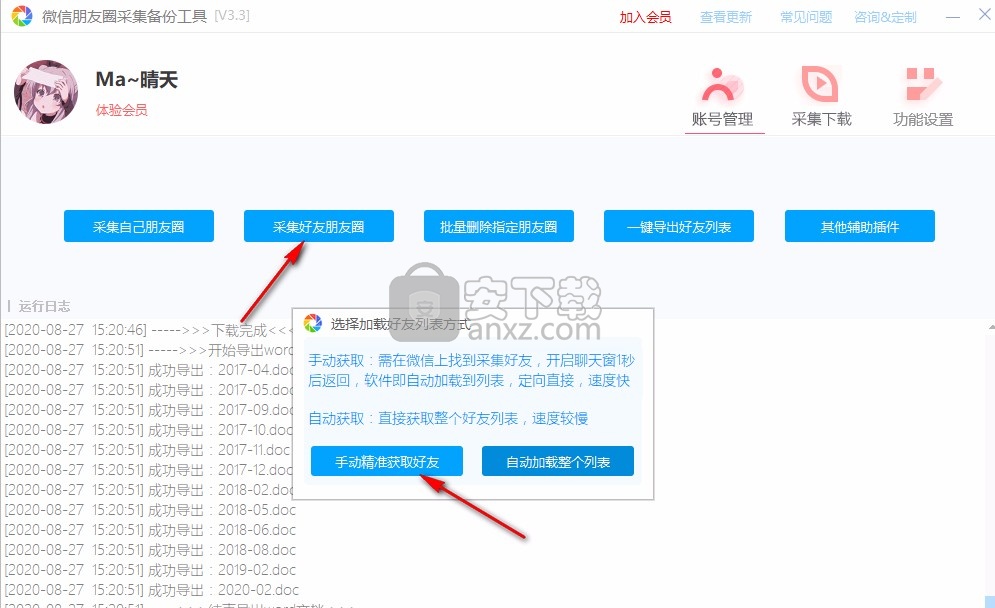Select the log line 成功导出 2017-10.doc
The width and height of the screenshot is (995, 608).
(148, 430)
